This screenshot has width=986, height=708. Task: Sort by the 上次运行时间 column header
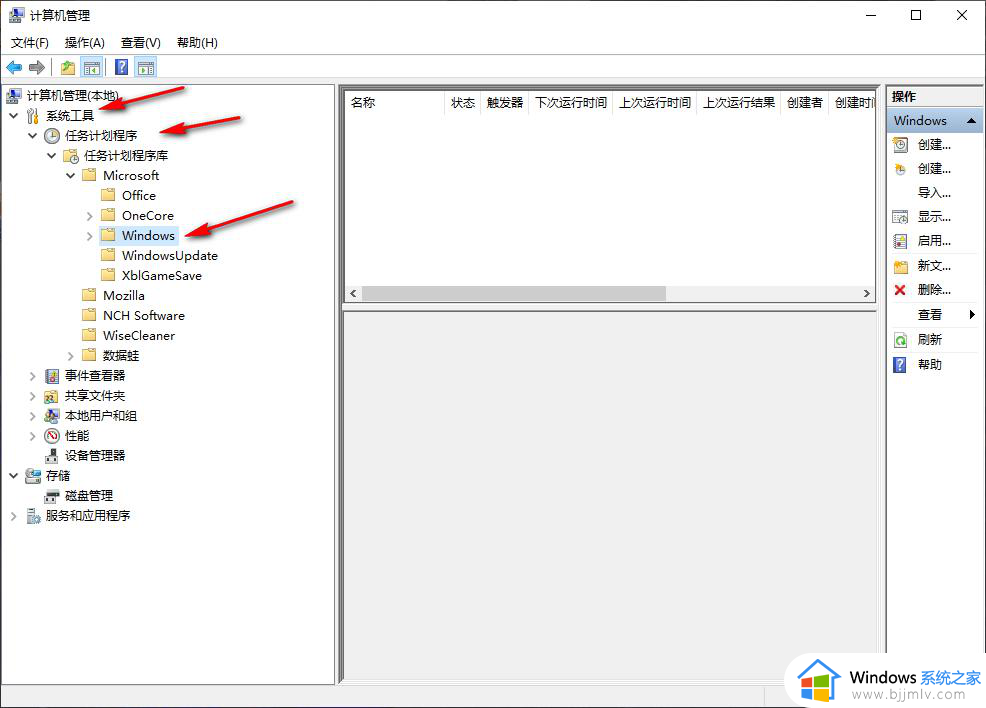[x=655, y=103]
